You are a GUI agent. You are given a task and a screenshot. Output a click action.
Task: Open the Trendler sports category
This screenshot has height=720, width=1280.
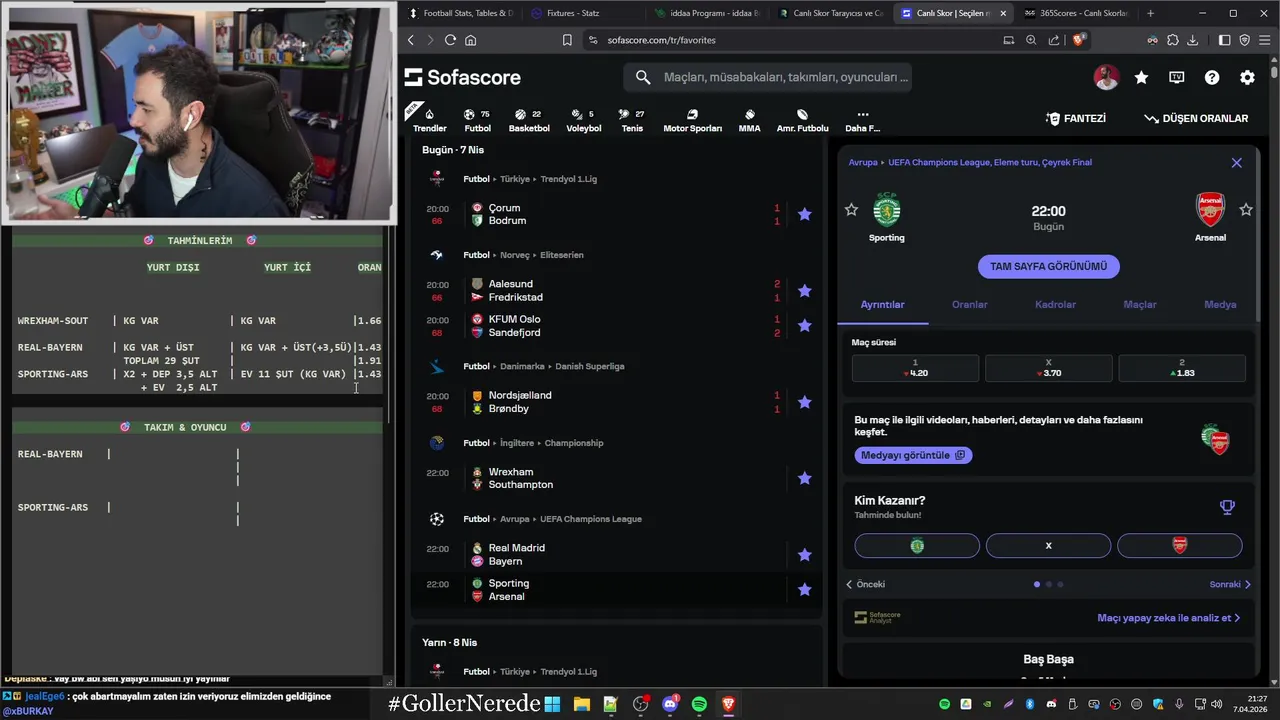coord(429,120)
